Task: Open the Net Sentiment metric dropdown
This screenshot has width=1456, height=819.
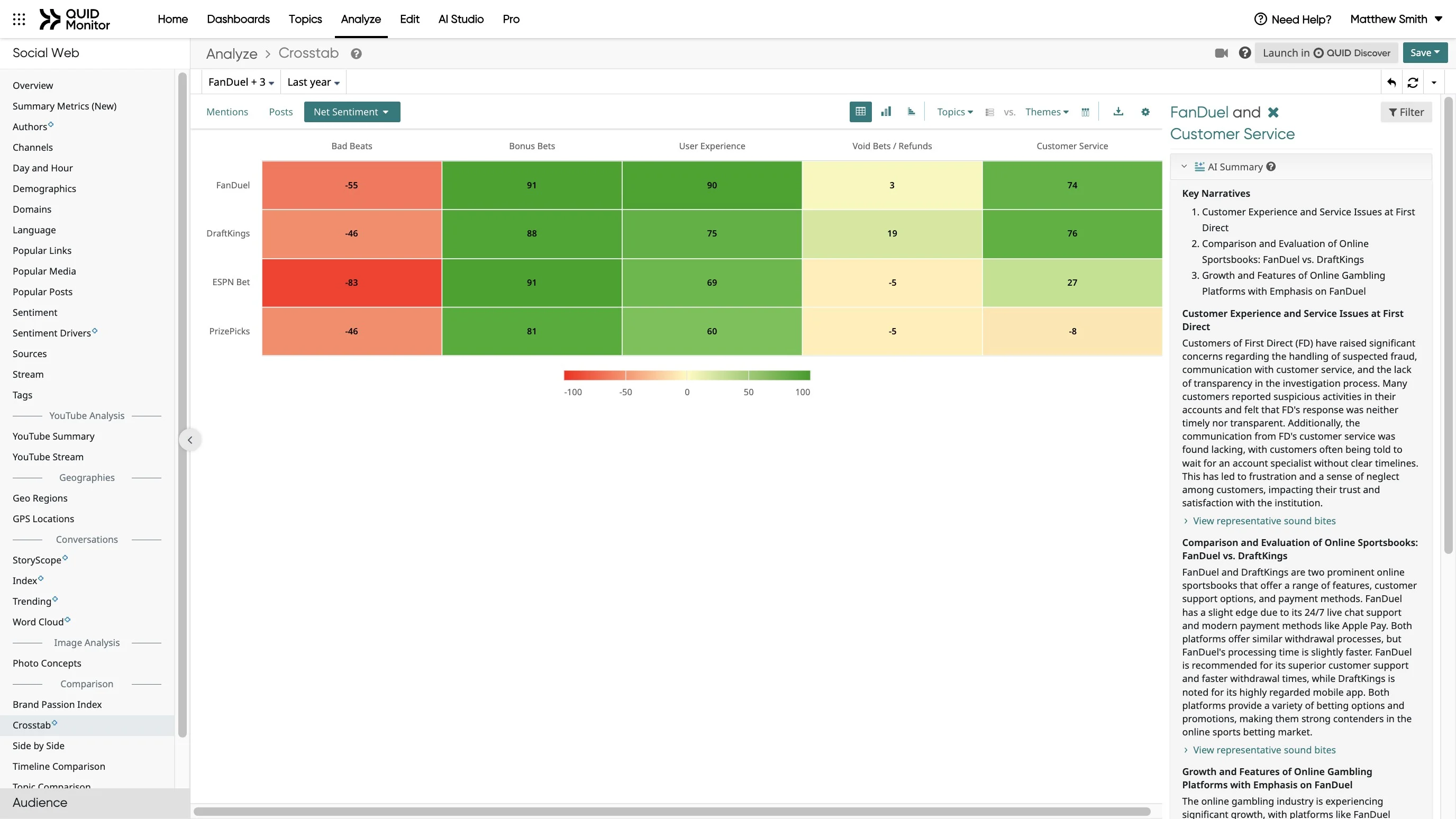Action: [x=351, y=112]
